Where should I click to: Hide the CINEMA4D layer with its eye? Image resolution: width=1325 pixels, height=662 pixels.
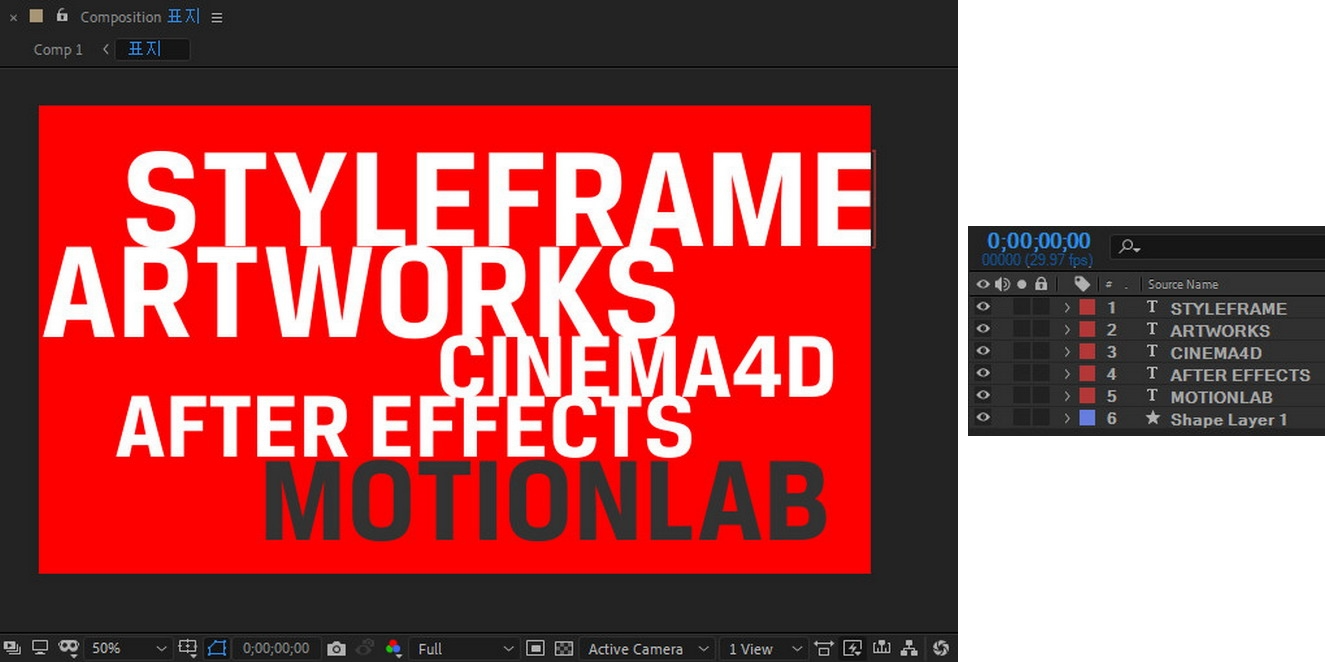(x=982, y=352)
